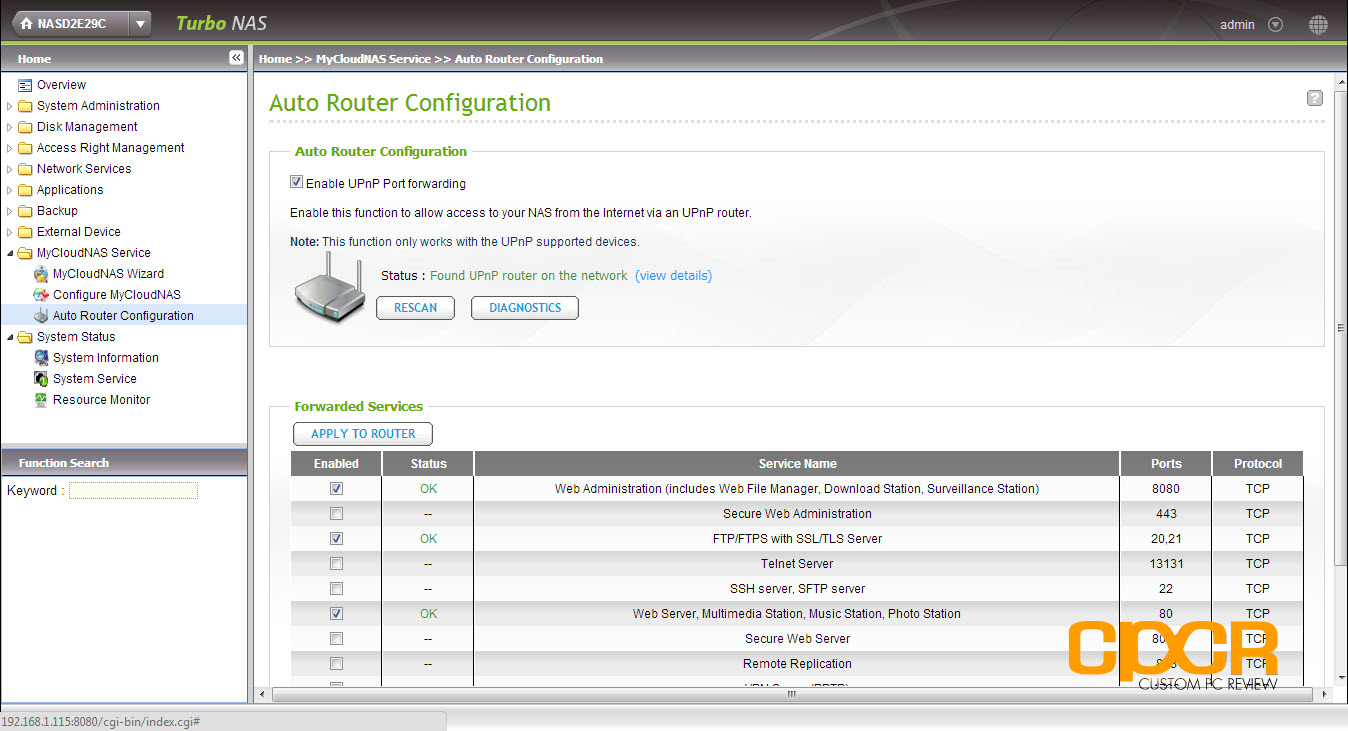Click the APPLY TO ROUTER button
1348x731 pixels.
[363, 434]
